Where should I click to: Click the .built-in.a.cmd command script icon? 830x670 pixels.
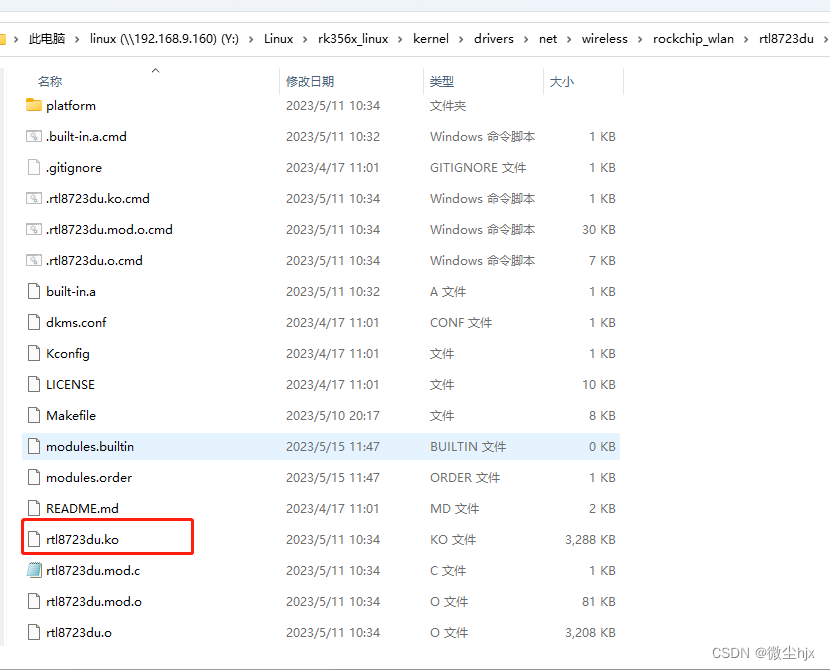point(33,136)
